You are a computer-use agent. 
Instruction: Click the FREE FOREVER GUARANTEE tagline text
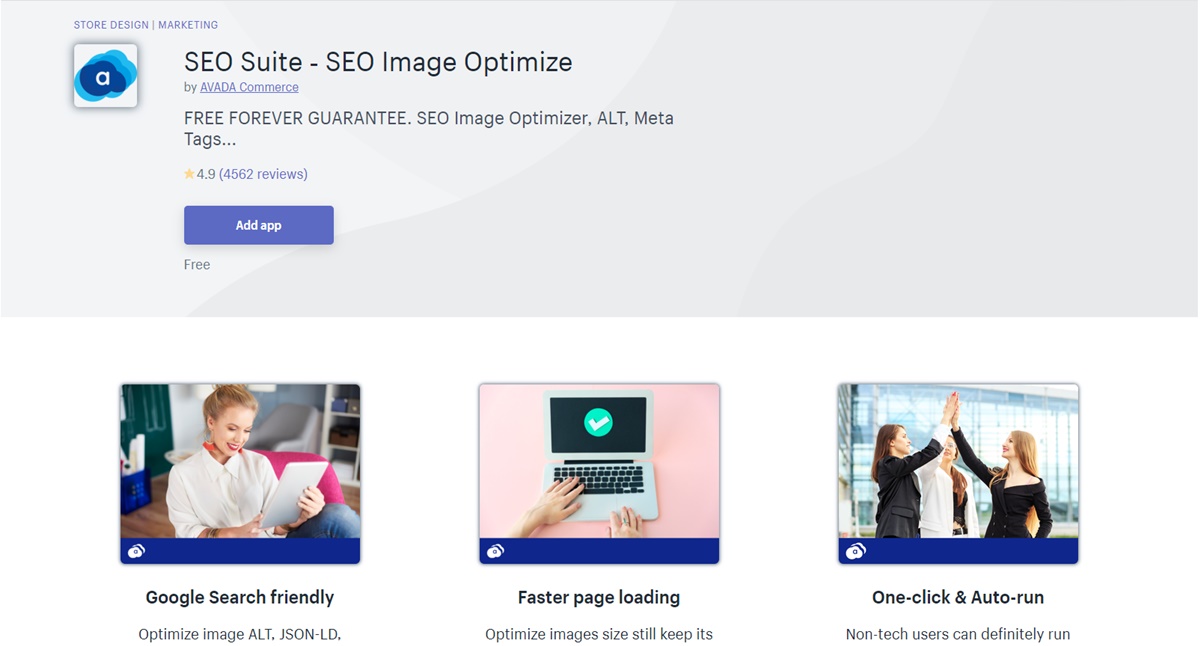429,129
